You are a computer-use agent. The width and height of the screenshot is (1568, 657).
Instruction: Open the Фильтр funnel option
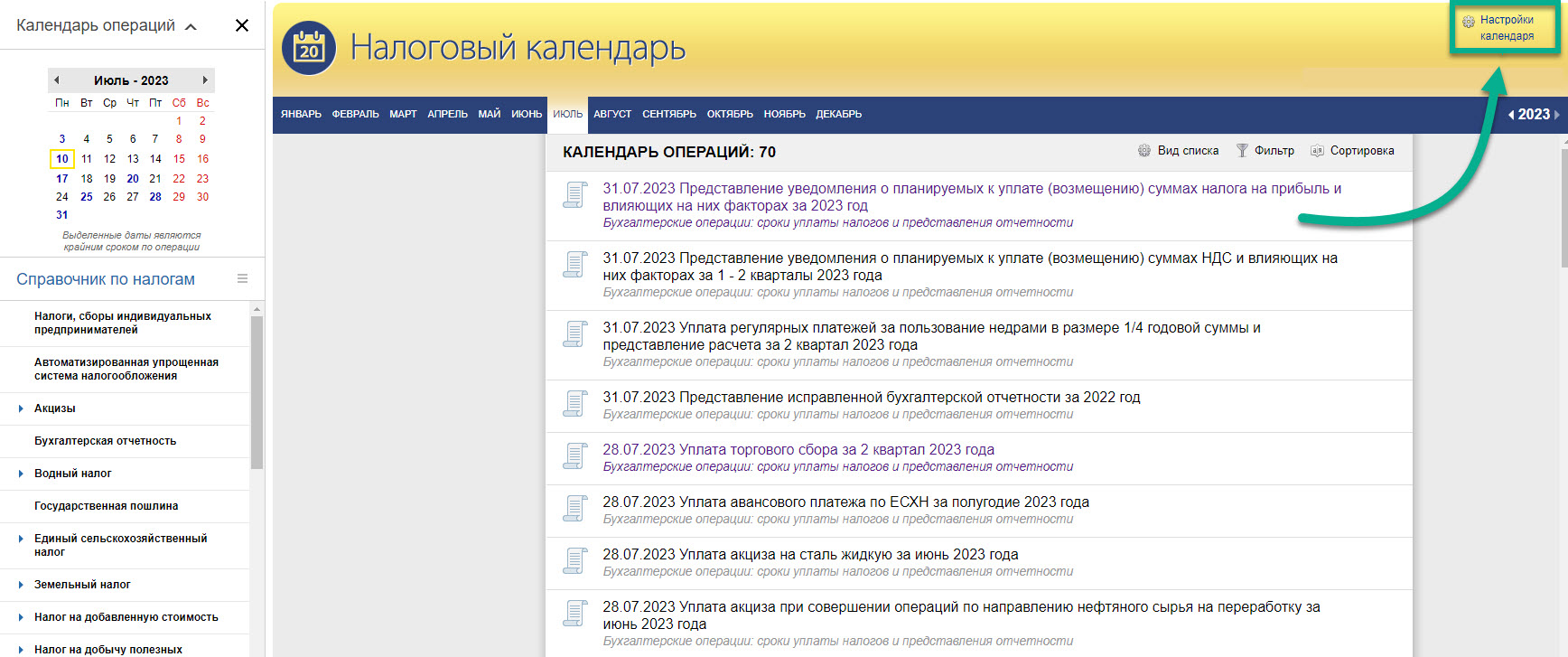click(x=1265, y=151)
